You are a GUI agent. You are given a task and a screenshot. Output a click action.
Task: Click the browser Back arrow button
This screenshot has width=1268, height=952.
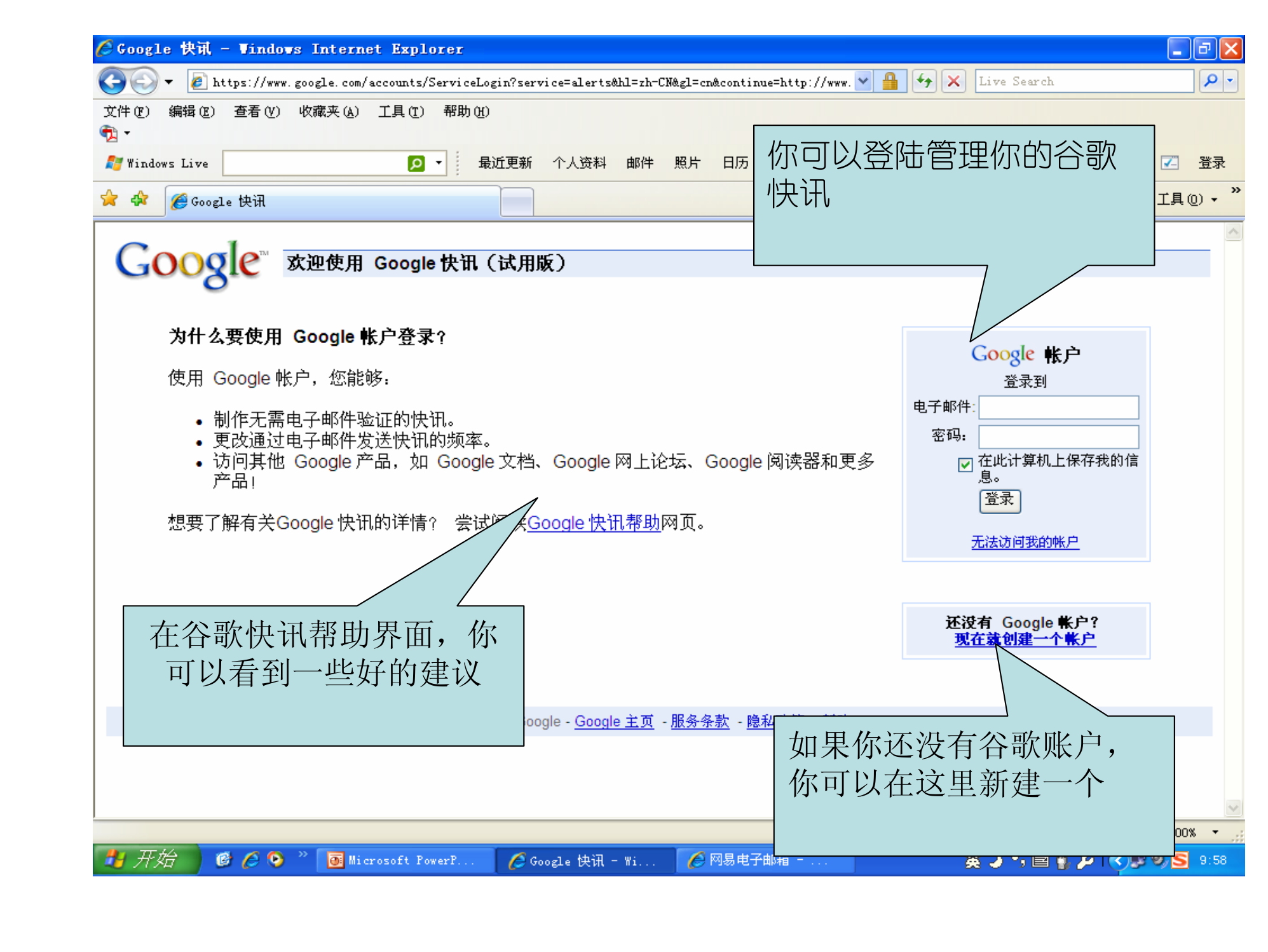[x=112, y=81]
